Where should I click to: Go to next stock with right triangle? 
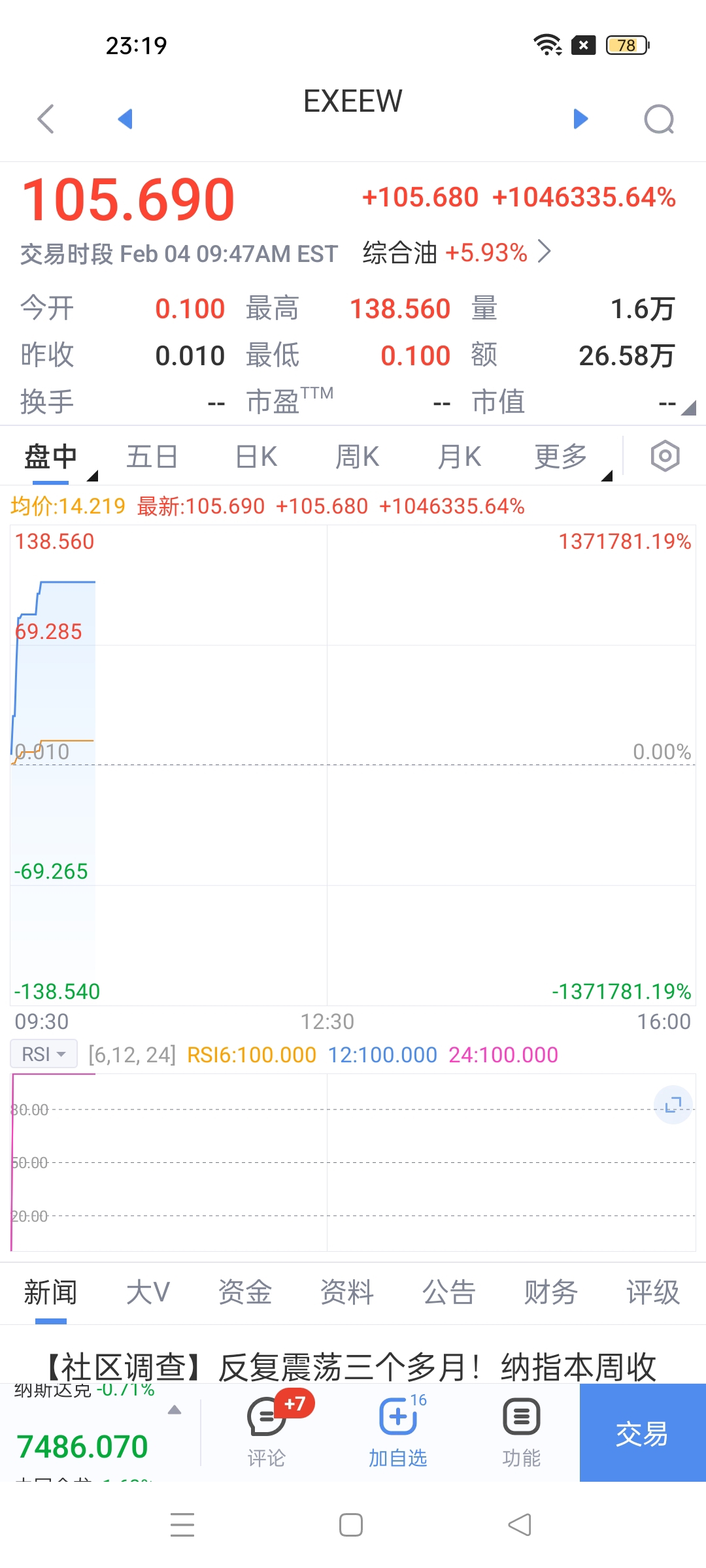click(580, 119)
